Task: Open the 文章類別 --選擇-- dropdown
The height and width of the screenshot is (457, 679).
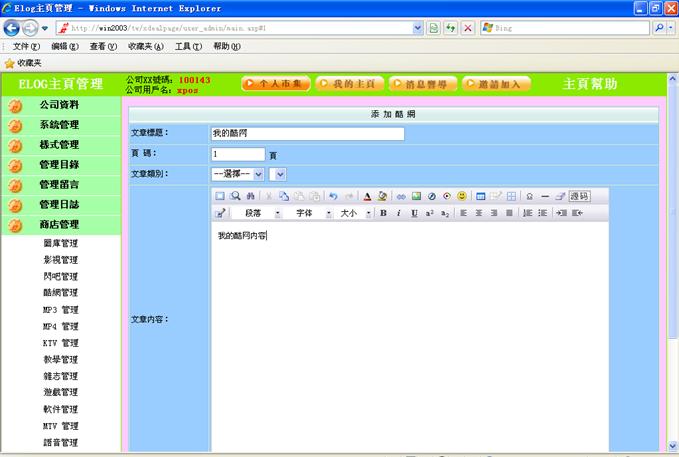Action: click(x=237, y=174)
